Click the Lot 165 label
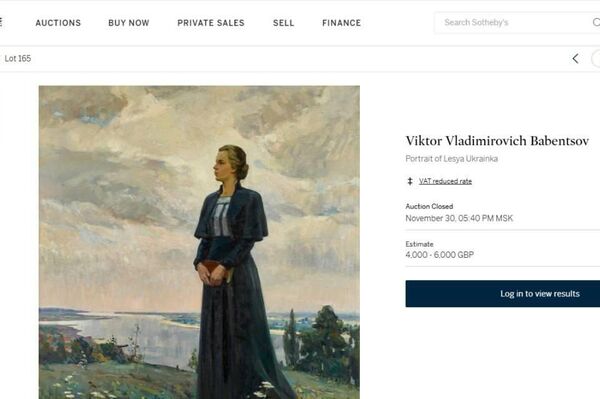The image size is (600, 399). coord(18,59)
